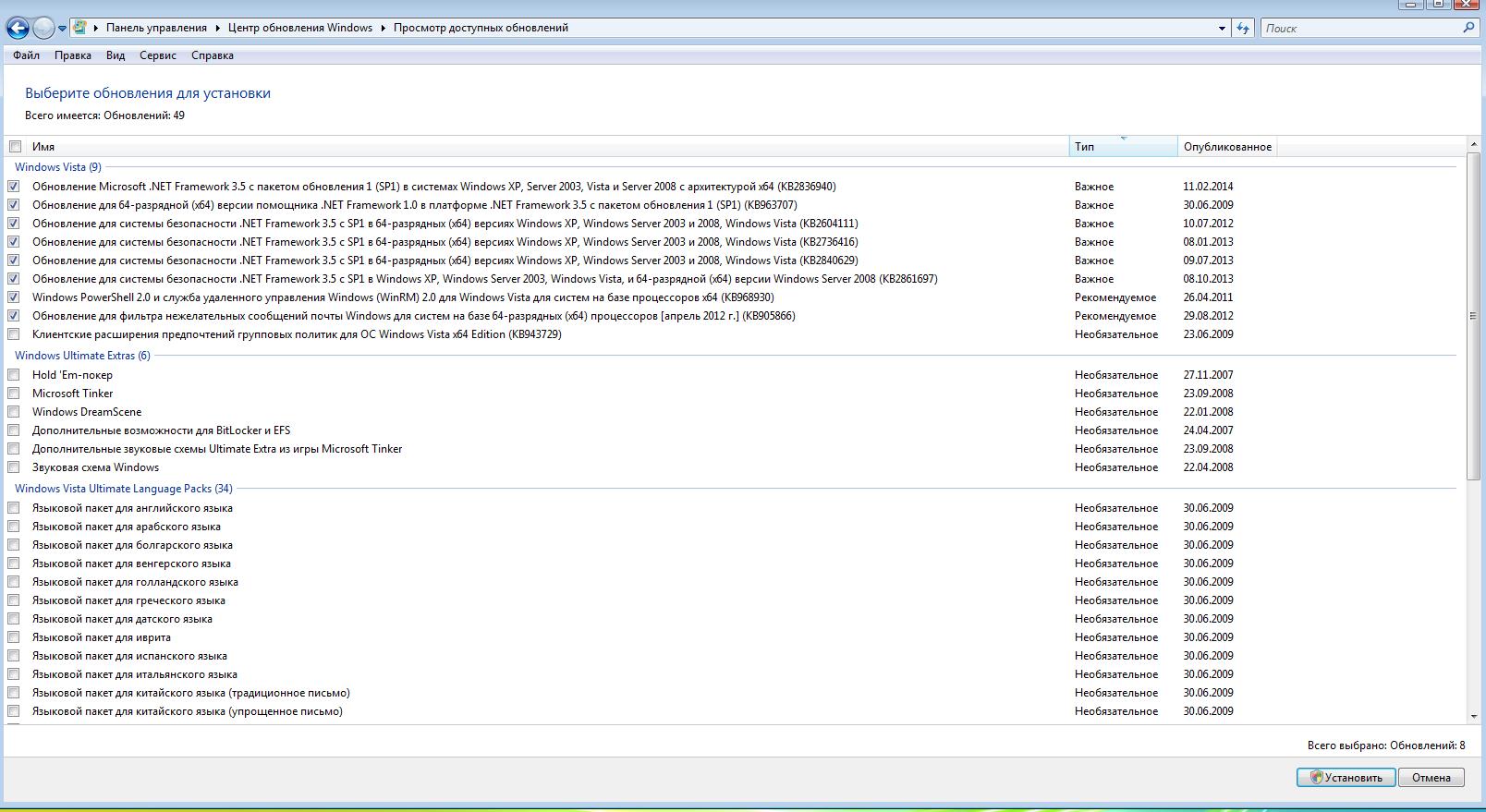Select Дополнительные звуковые схемы Ultimate Extra row

(x=217, y=449)
